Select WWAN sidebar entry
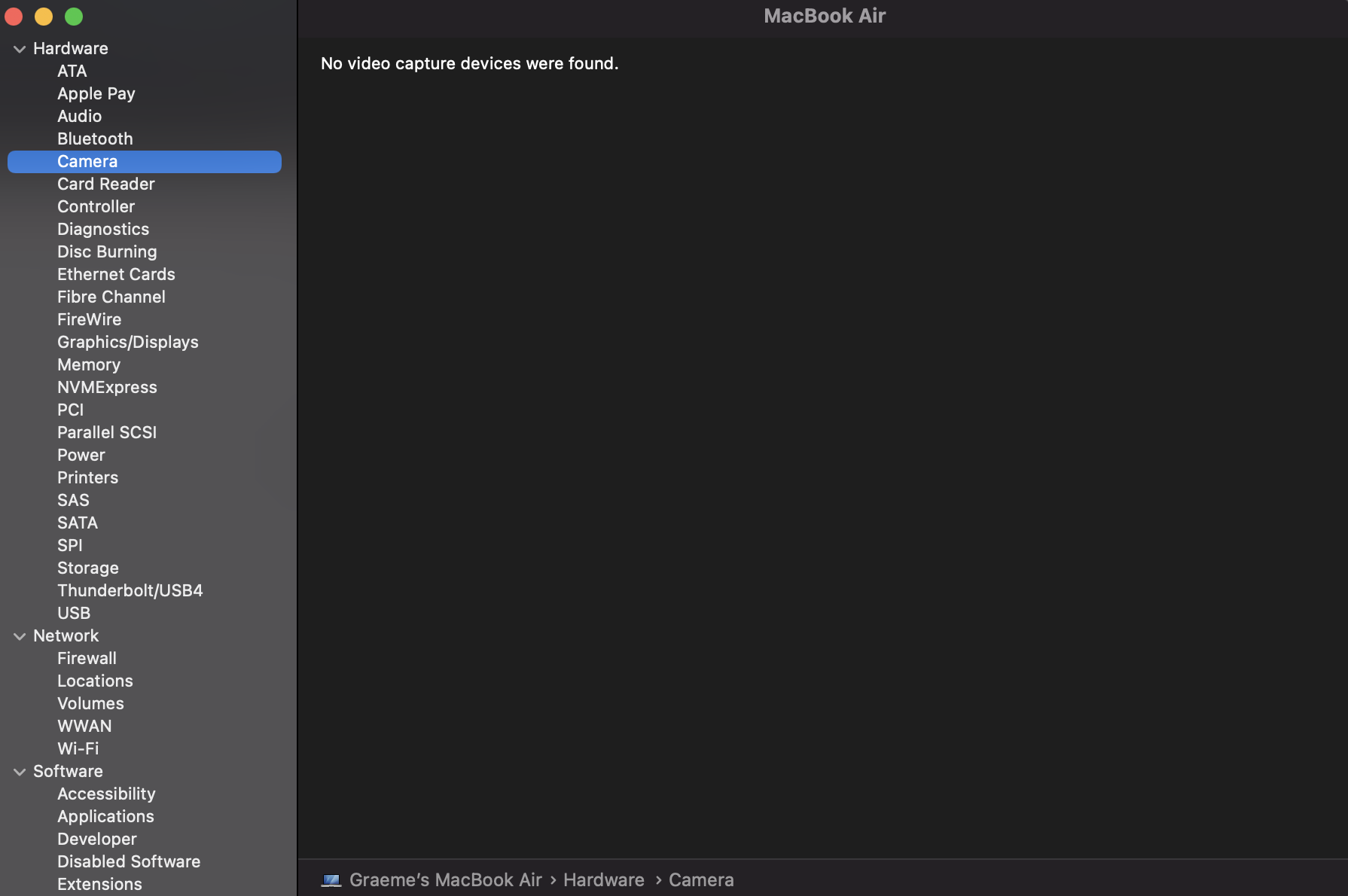This screenshot has height=896, width=1348. (x=84, y=726)
